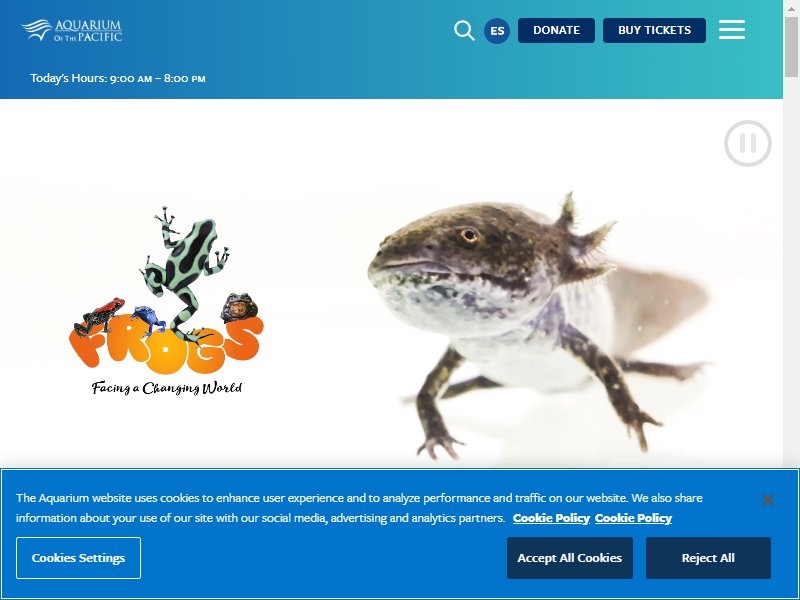Open the second Cookie Policy link

tap(633, 518)
